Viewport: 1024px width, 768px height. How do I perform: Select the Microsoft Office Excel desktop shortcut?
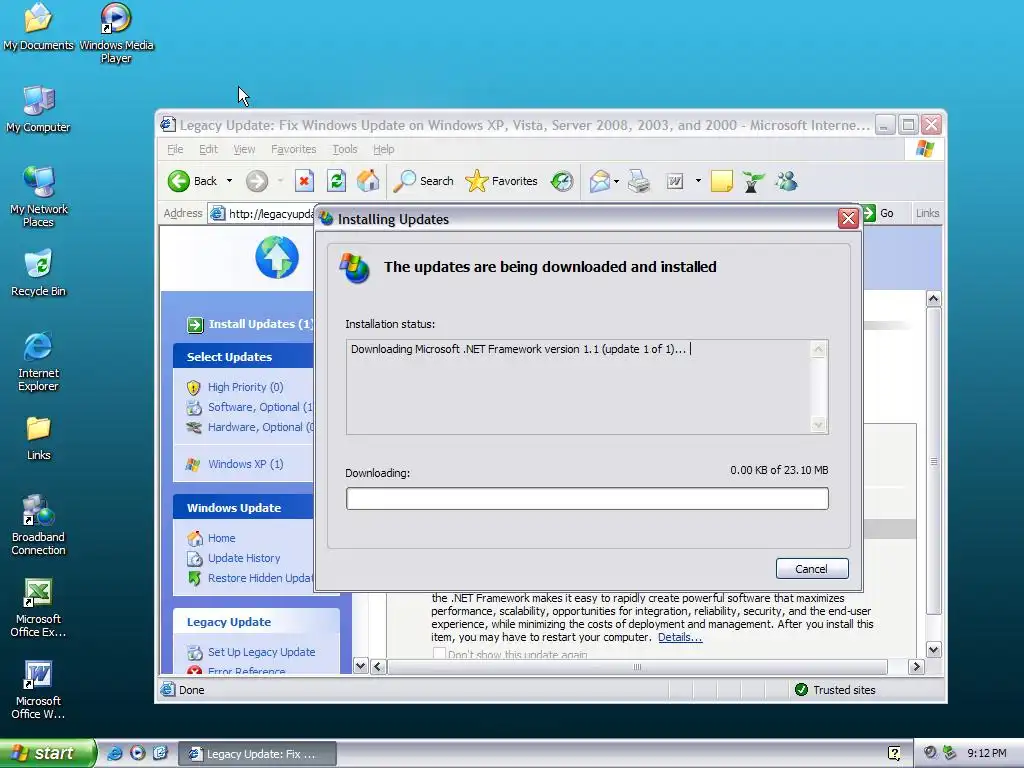pos(39,607)
